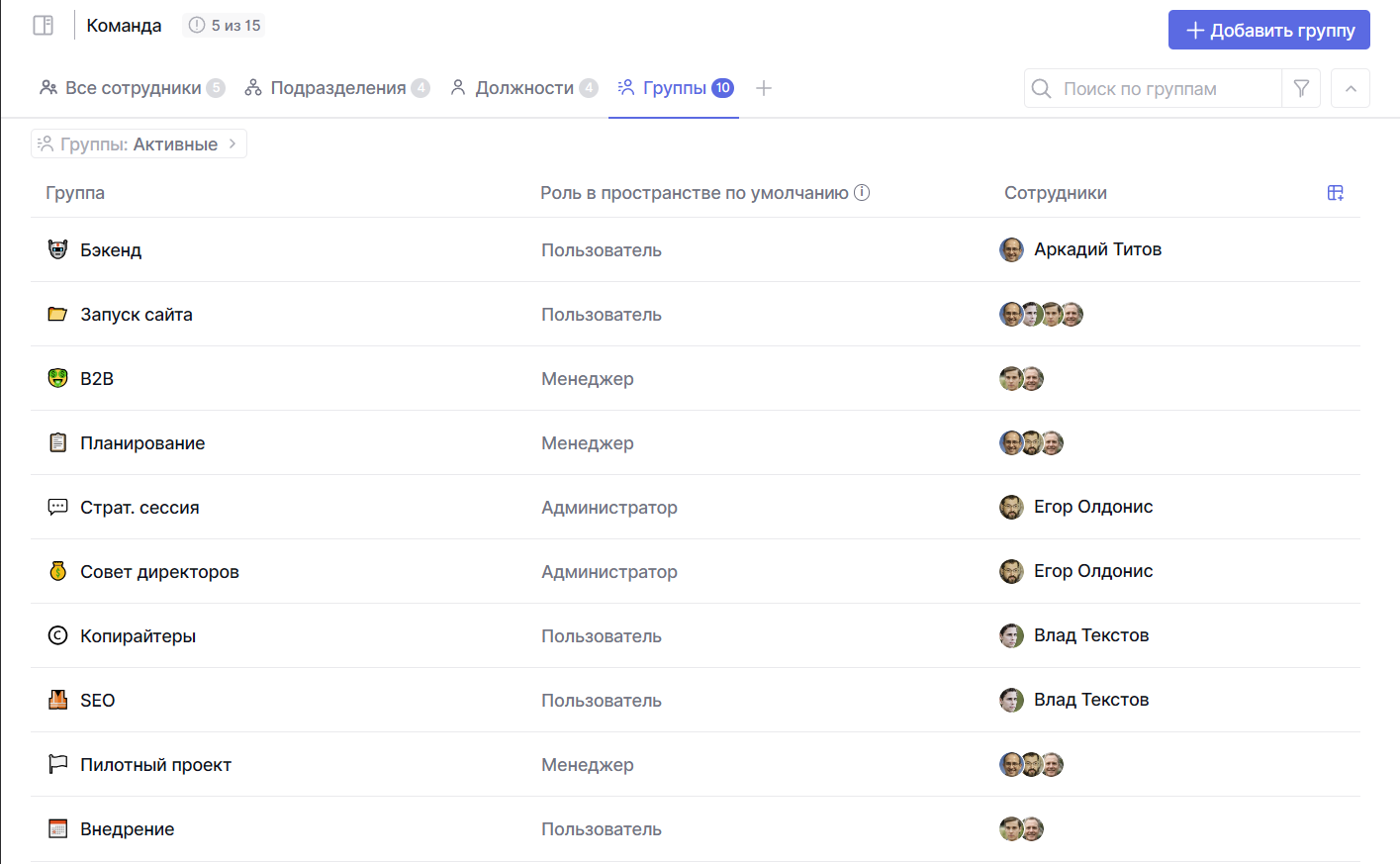Expand the Группы: Активные filter chip
The height and width of the screenshot is (864, 1400).
point(140,144)
